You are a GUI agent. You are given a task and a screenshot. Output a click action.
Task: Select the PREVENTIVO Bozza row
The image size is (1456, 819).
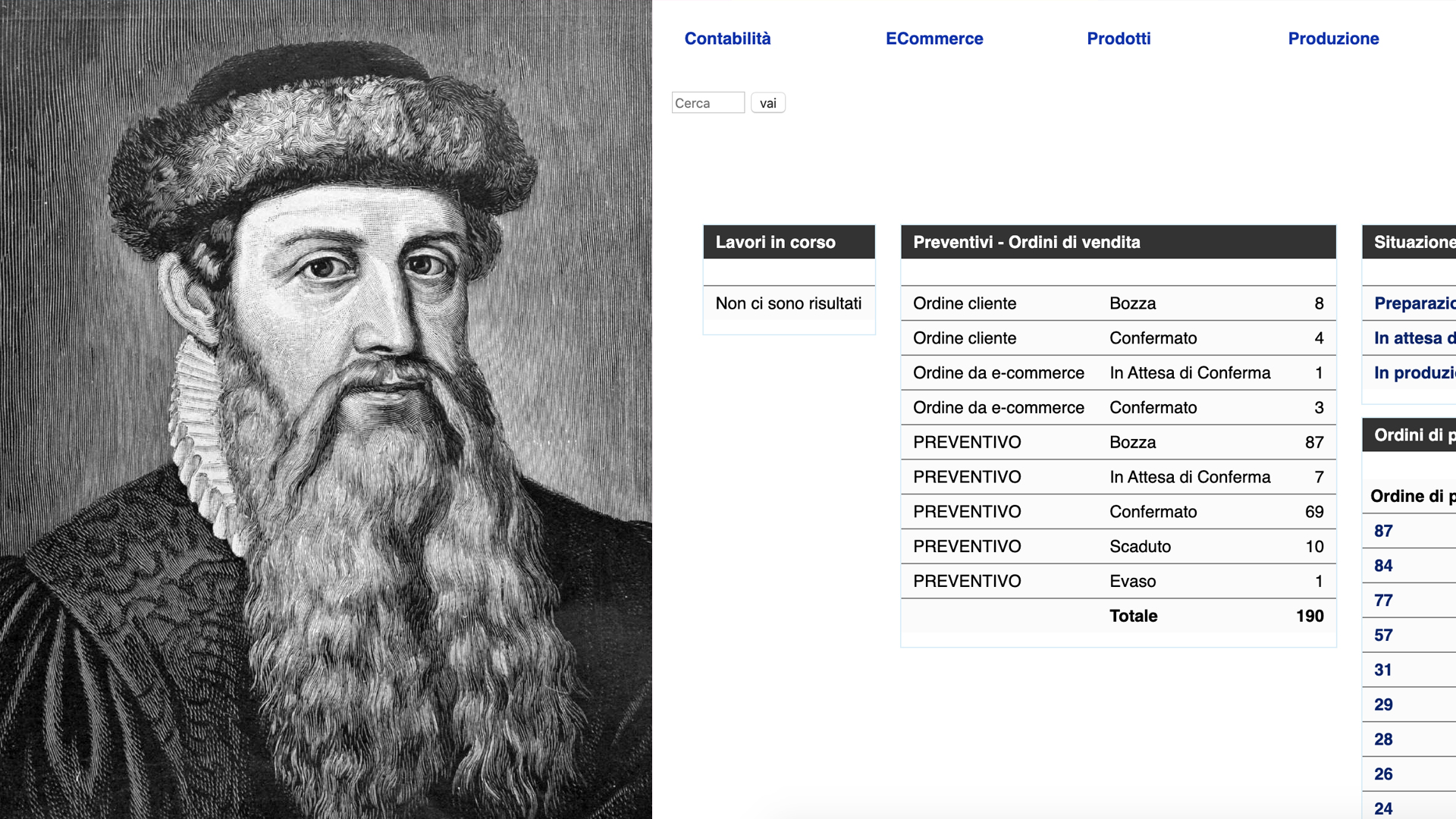tap(1119, 442)
